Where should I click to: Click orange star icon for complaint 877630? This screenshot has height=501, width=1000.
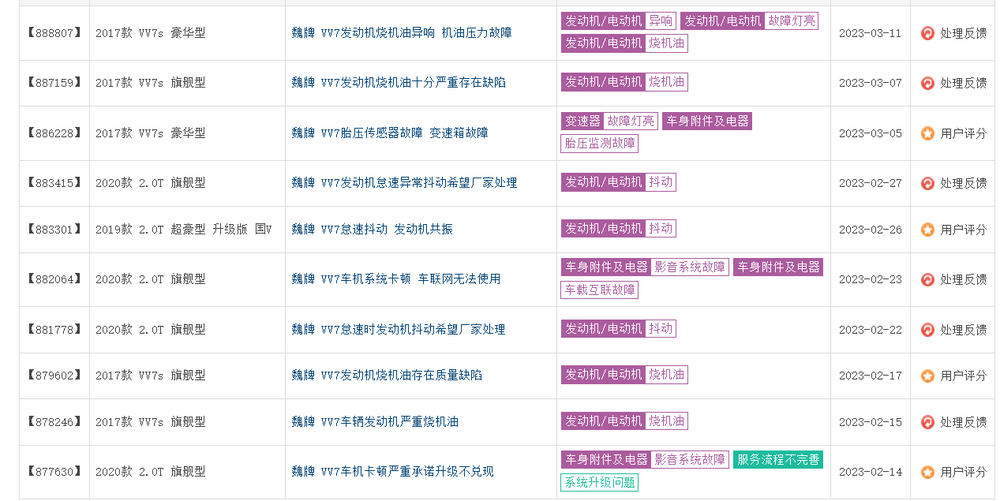[927, 471]
